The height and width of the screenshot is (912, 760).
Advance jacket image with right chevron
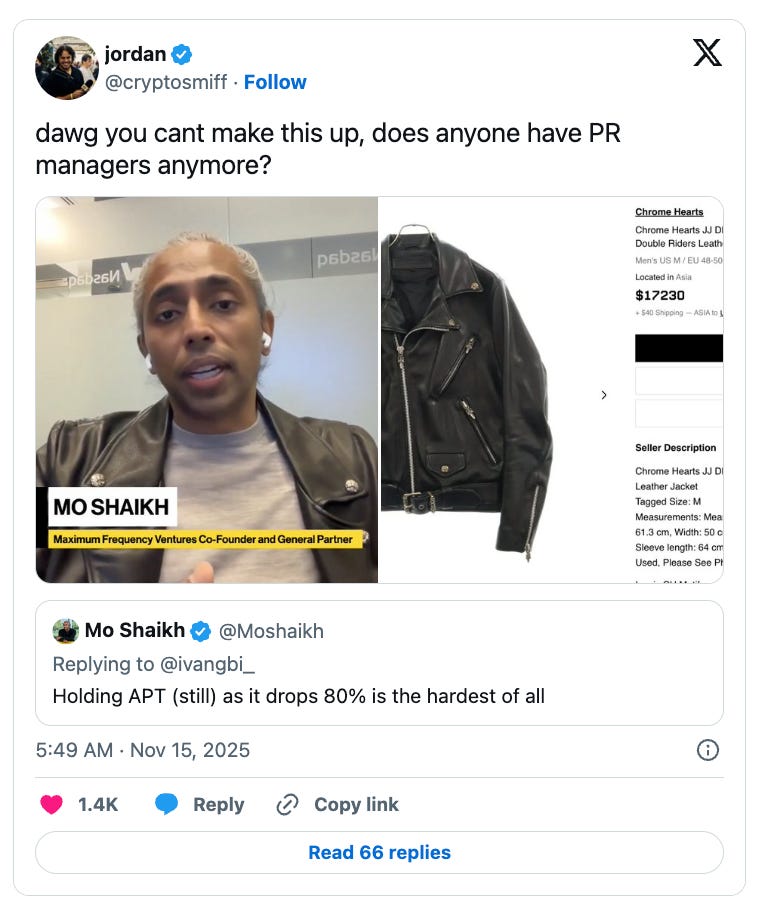click(604, 395)
